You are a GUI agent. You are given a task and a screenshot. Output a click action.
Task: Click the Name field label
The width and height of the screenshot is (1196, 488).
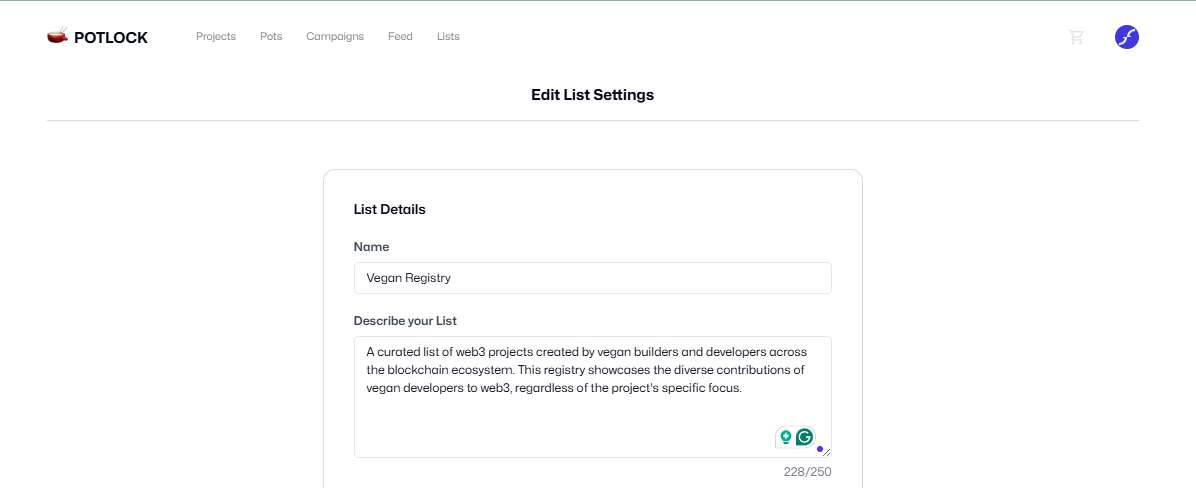[371, 246]
